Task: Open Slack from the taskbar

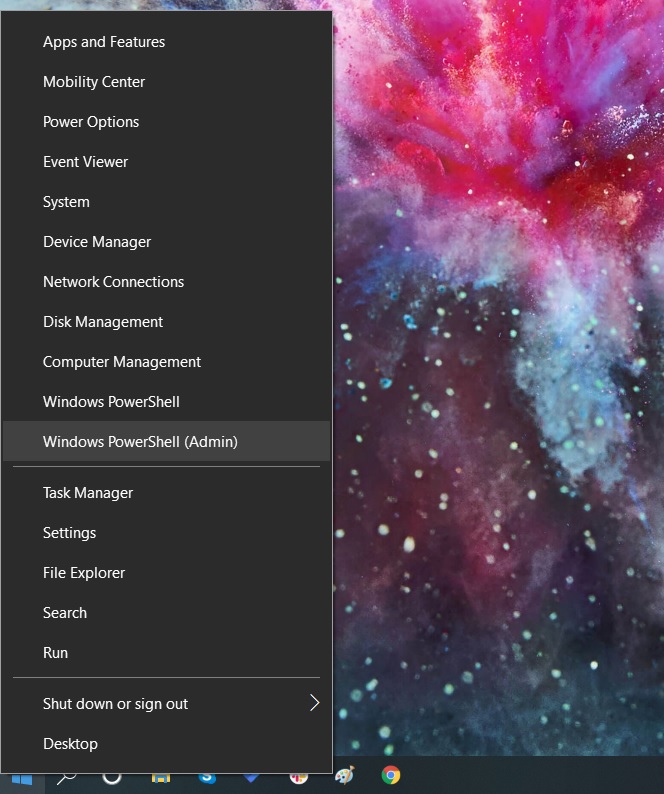Action: (x=299, y=781)
